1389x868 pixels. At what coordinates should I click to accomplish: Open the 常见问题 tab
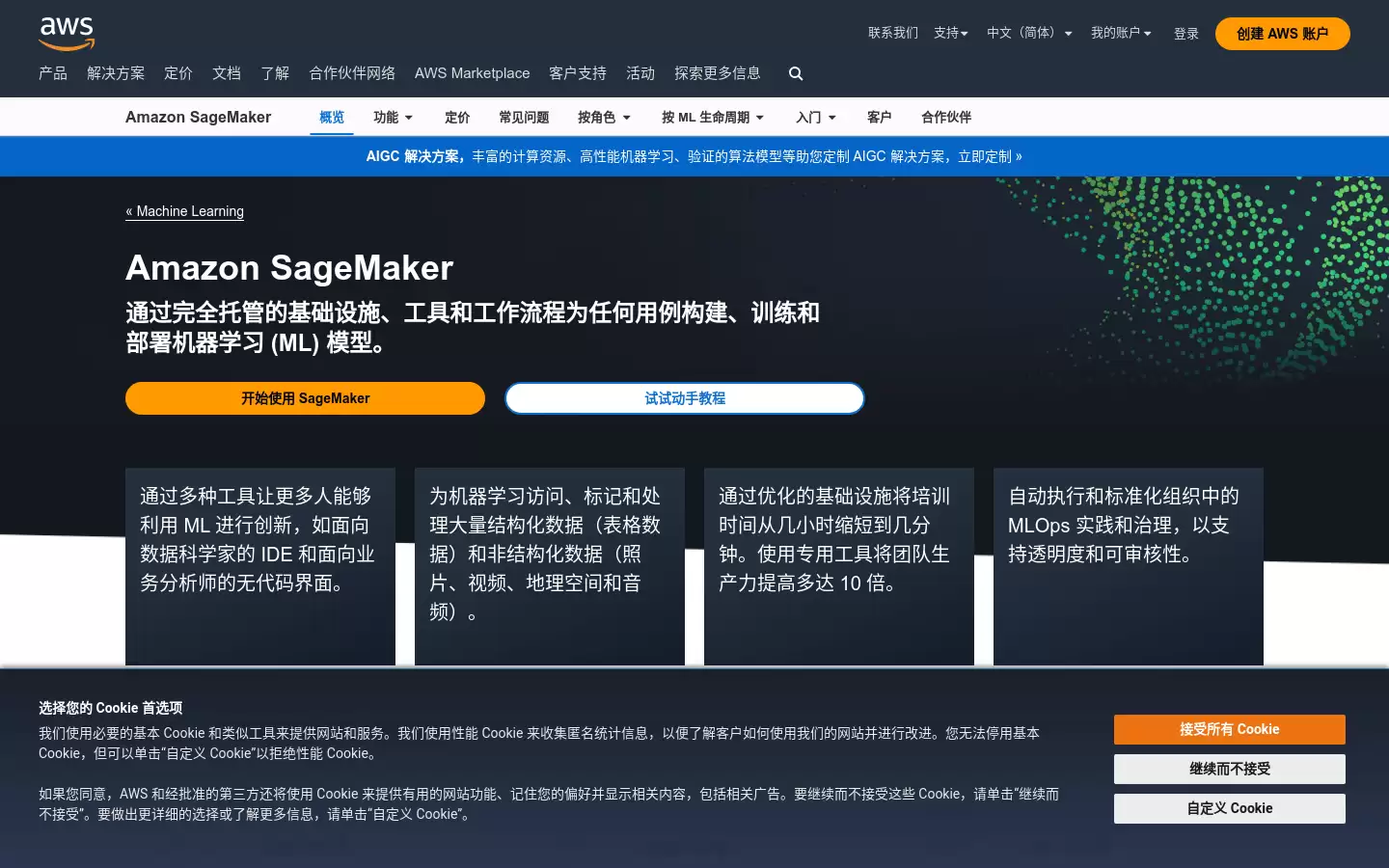pos(524,117)
